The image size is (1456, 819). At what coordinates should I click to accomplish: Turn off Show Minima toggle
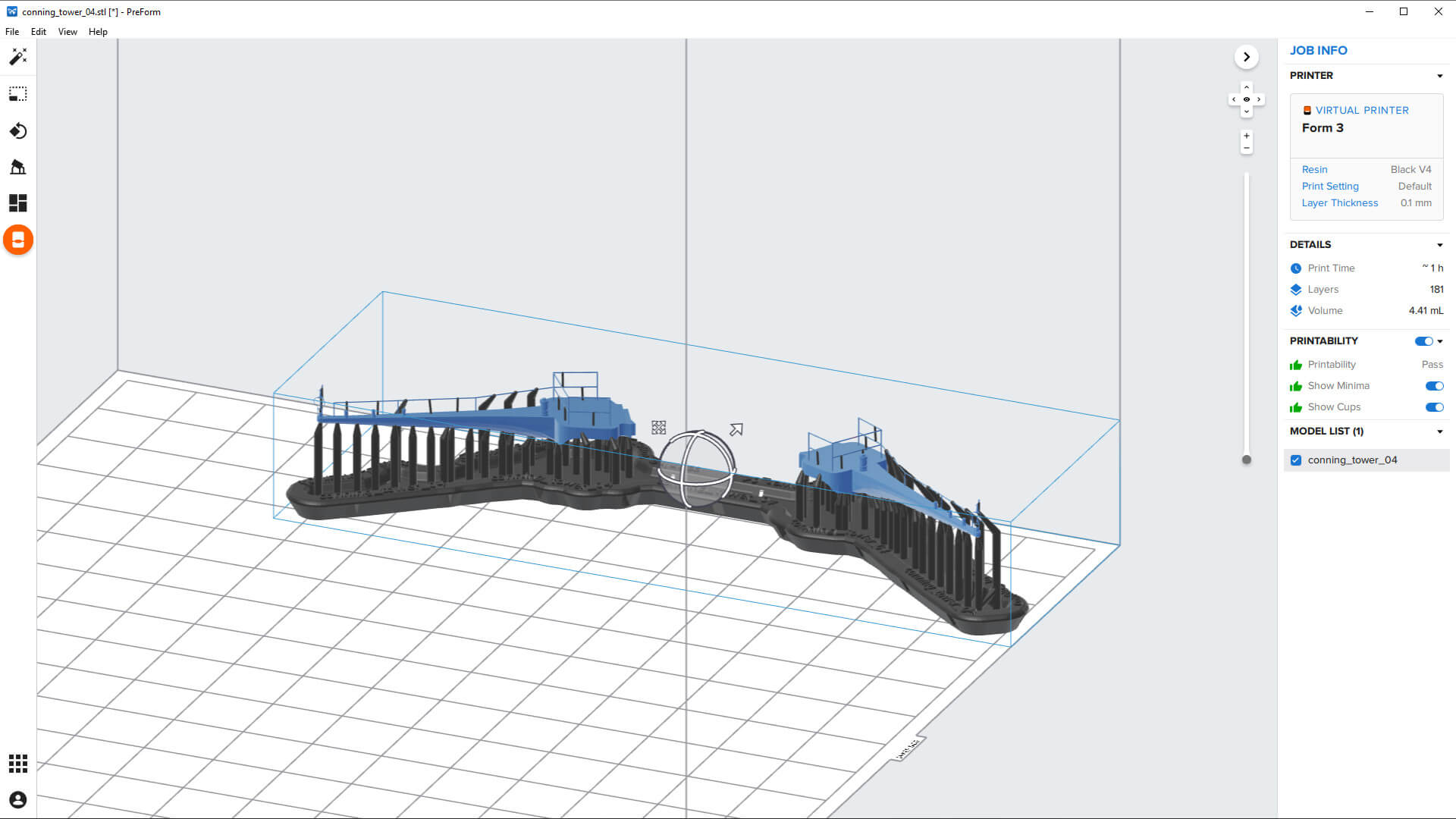pos(1433,386)
